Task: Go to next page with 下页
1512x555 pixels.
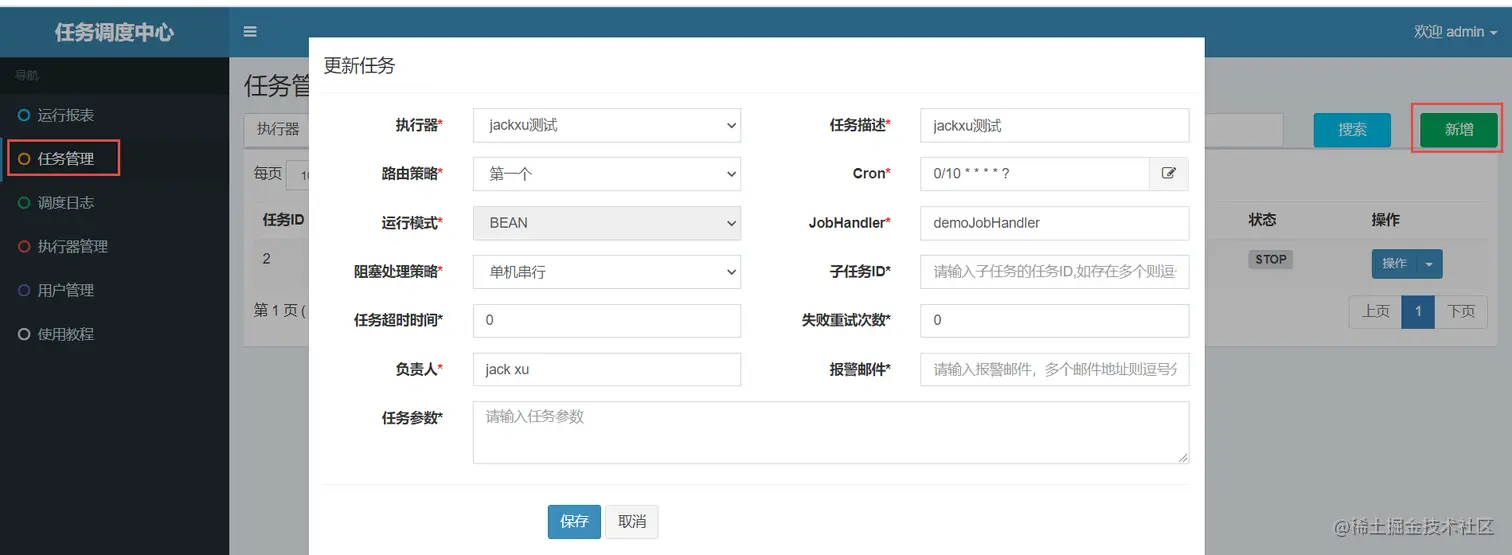Action: tap(1461, 311)
